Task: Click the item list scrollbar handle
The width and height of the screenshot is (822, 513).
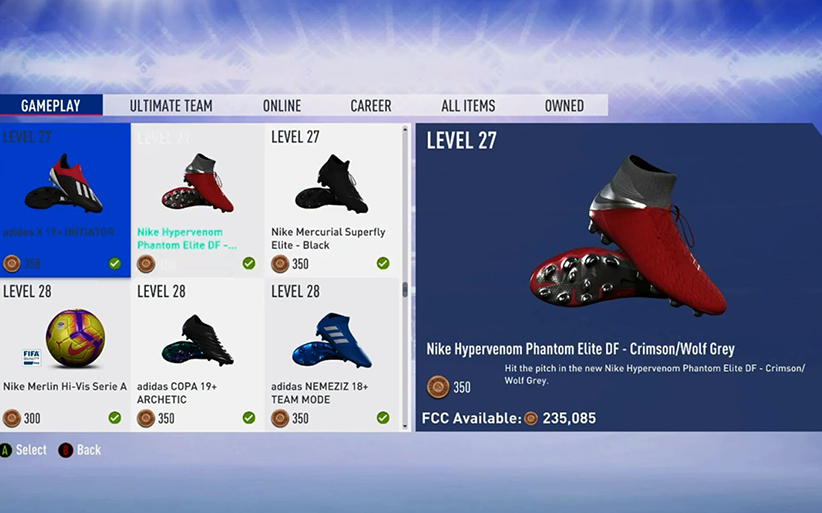Action: pos(405,290)
